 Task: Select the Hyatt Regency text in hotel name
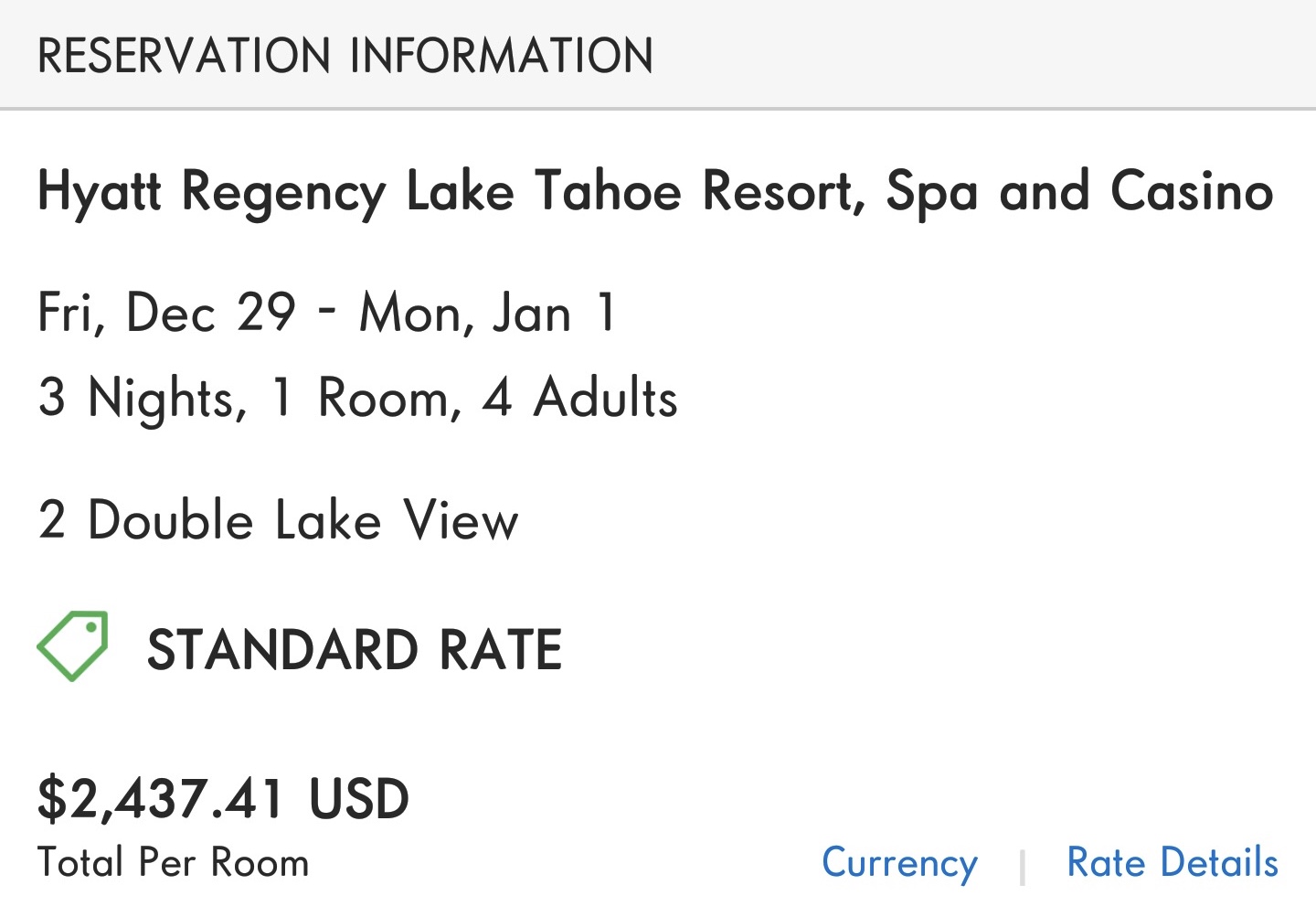212,193
